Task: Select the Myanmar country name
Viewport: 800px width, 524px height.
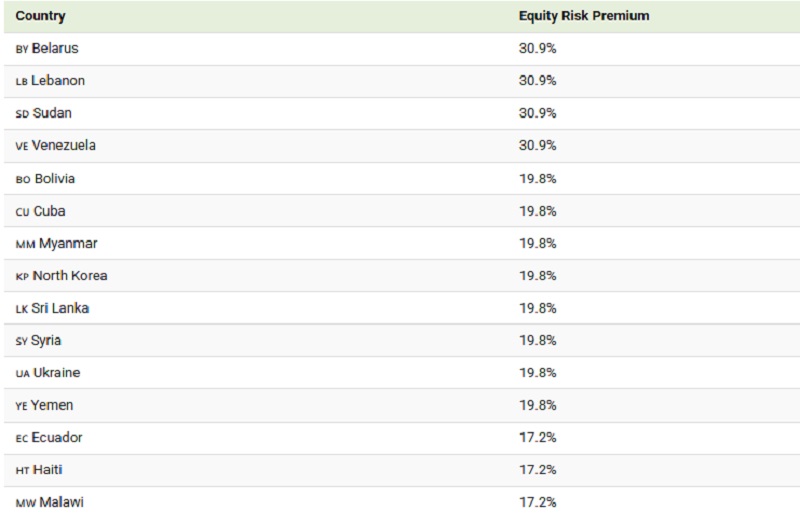Action: coord(69,244)
